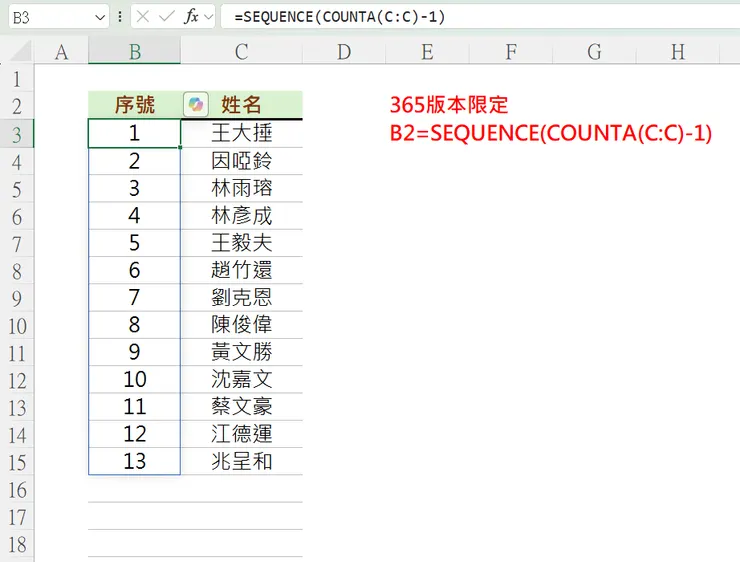
Task: Select the name cell 王毅夫
Action: pyautogui.click(x=241, y=243)
